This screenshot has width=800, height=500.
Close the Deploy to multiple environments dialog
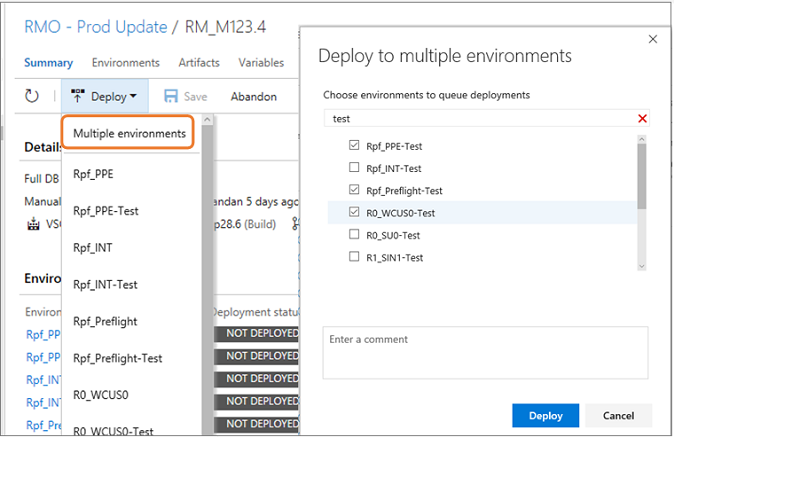pos(653,39)
